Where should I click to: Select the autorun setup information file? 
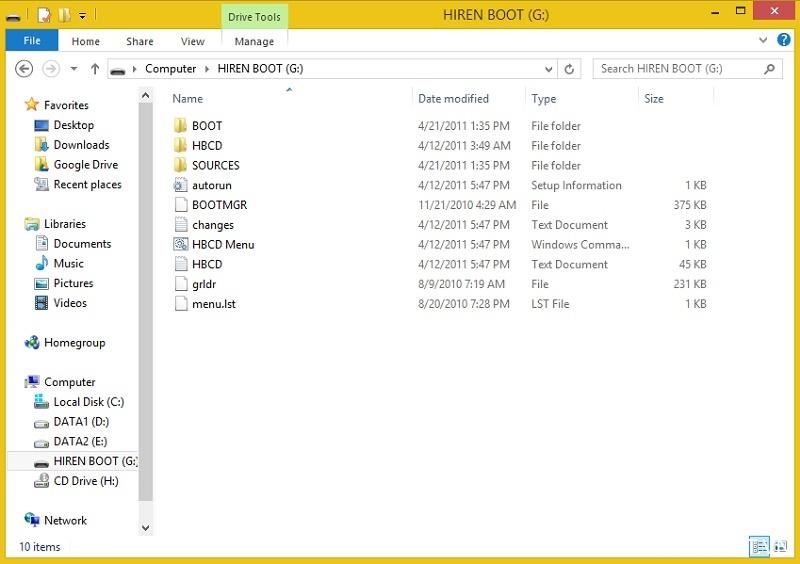pyautogui.click(x=211, y=186)
